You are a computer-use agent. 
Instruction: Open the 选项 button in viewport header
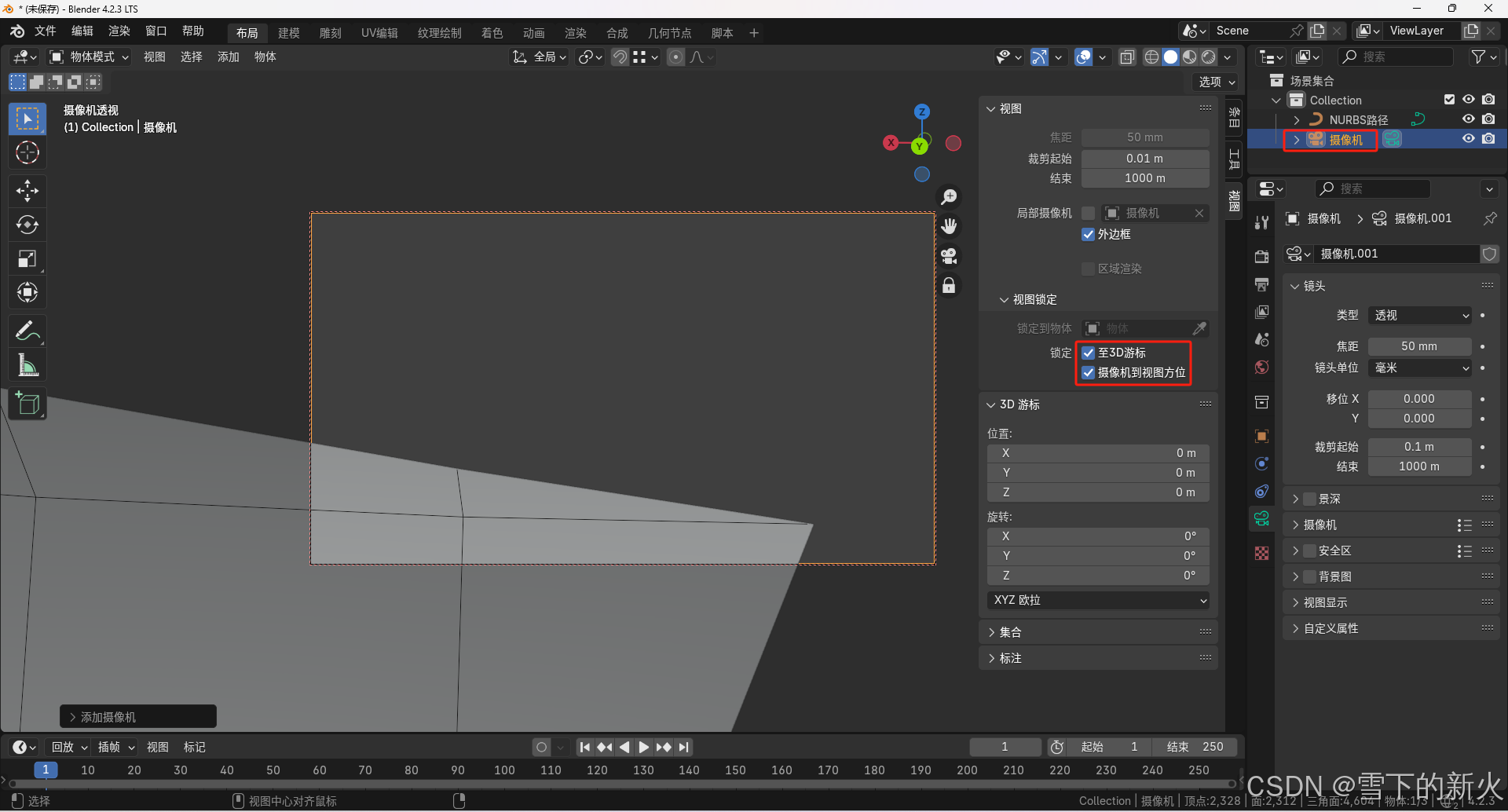click(x=1217, y=82)
